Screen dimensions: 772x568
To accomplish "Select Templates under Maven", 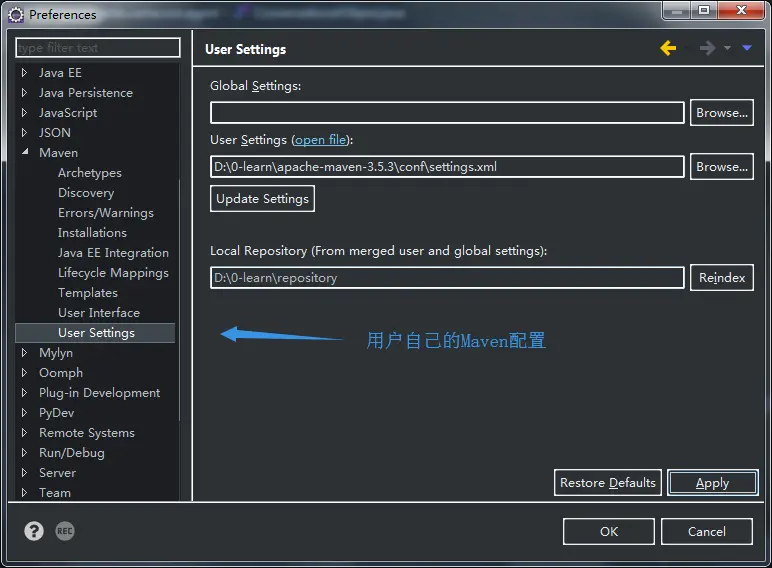I will [x=88, y=293].
